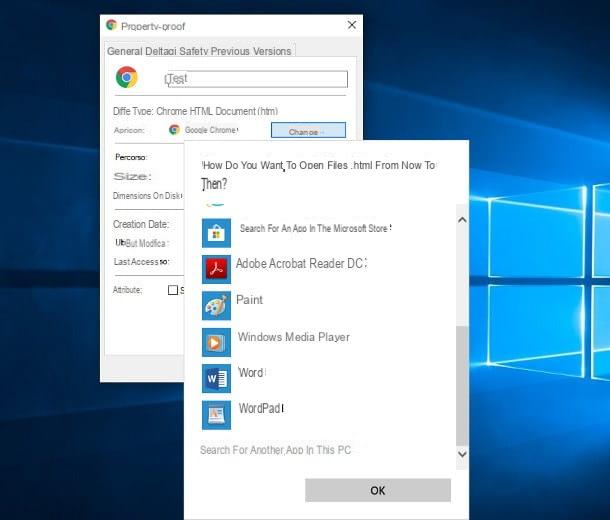610x520 pixels.
Task: Click the Chrome icon in the Properties title bar
Action: 112,25
